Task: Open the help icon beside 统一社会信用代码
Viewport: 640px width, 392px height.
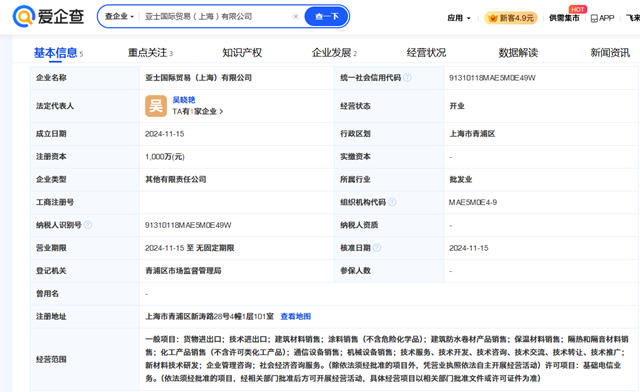Action: 407,78
